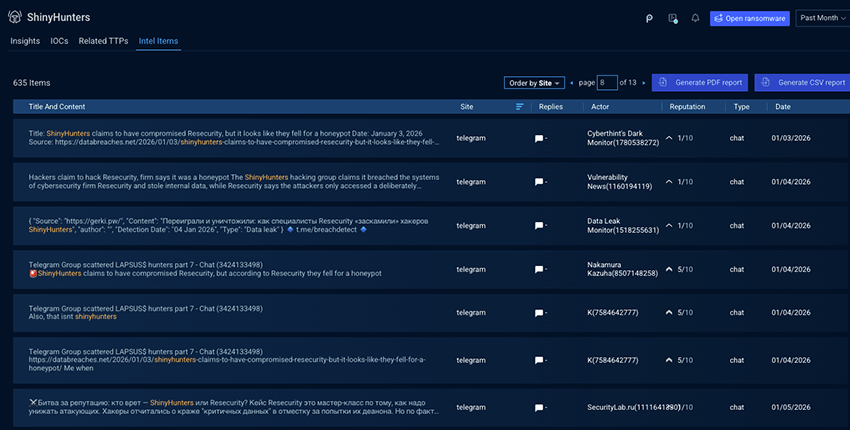This screenshot has height=430, width=850.
Task: Expand reputation chevron in 'Also, that isnt shinyhunters' row
Action: pyautogui.click(x=669, y=312)
